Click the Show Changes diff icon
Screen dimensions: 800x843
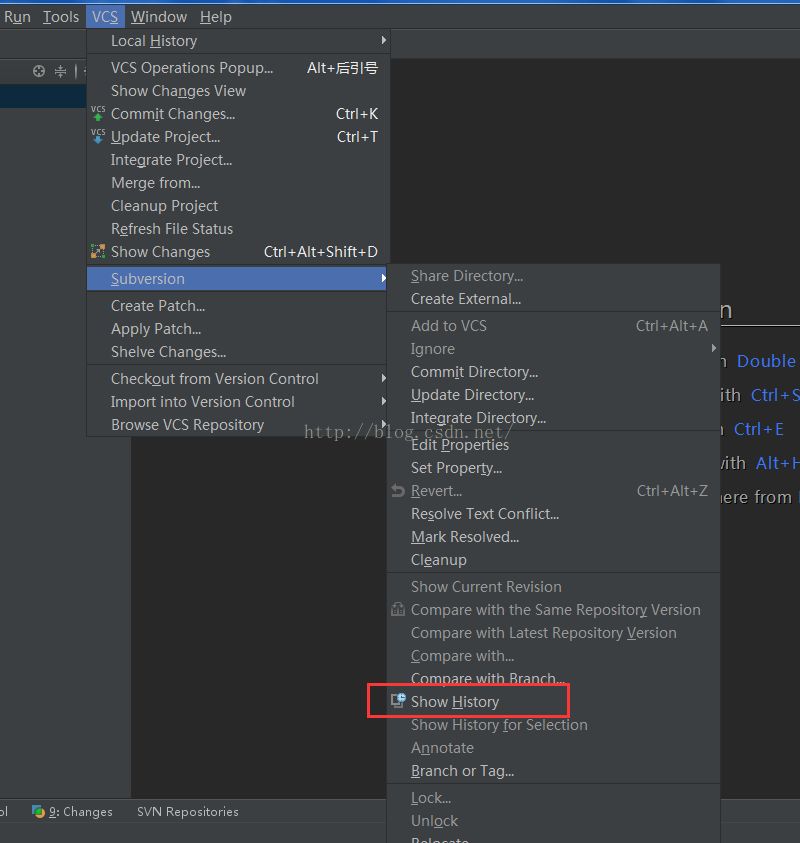pyautogui.click(x=98, y=251)
